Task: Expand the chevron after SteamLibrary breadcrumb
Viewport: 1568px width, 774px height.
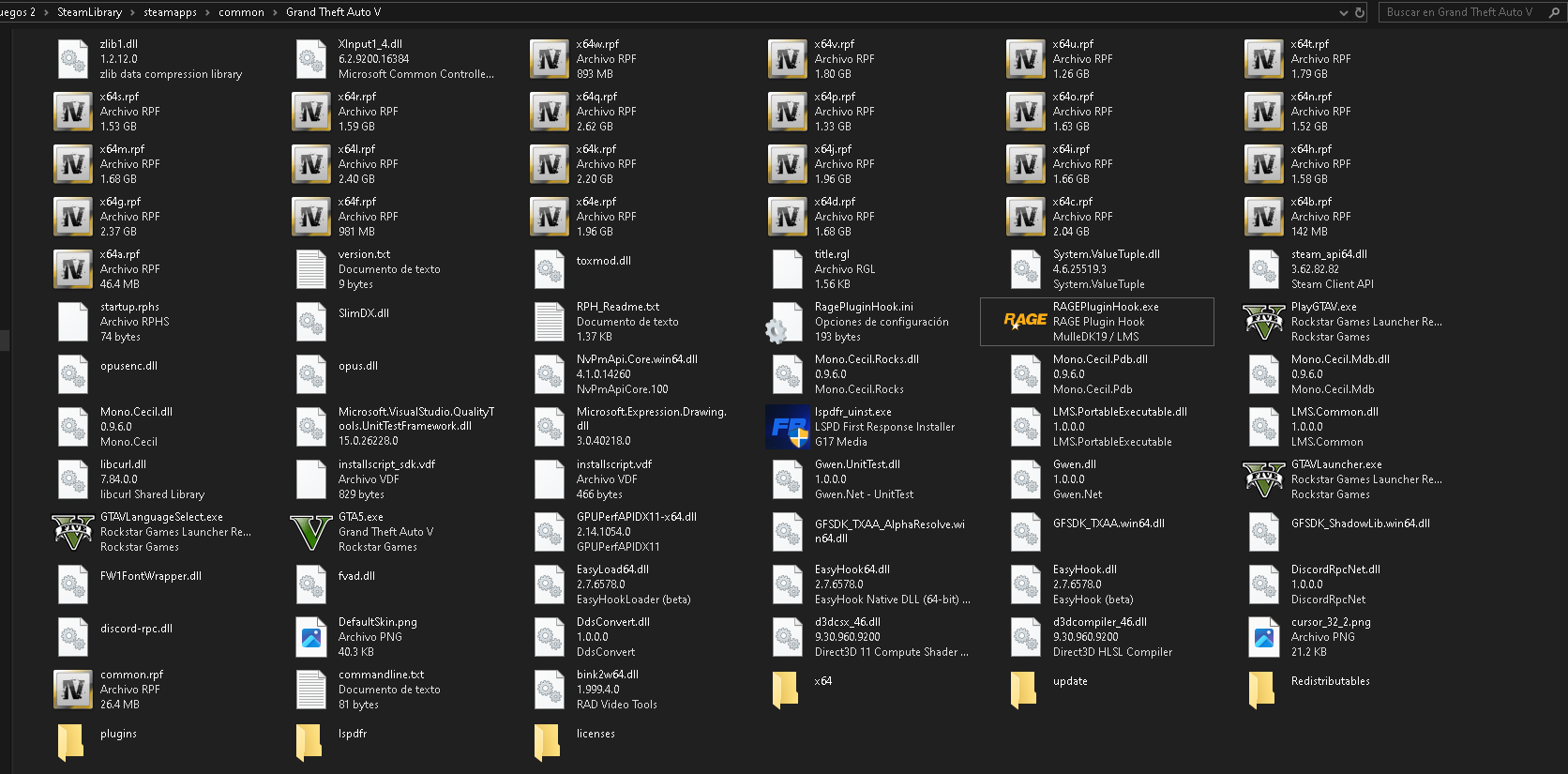Action: pyautogui.click(x=132, y=12)
